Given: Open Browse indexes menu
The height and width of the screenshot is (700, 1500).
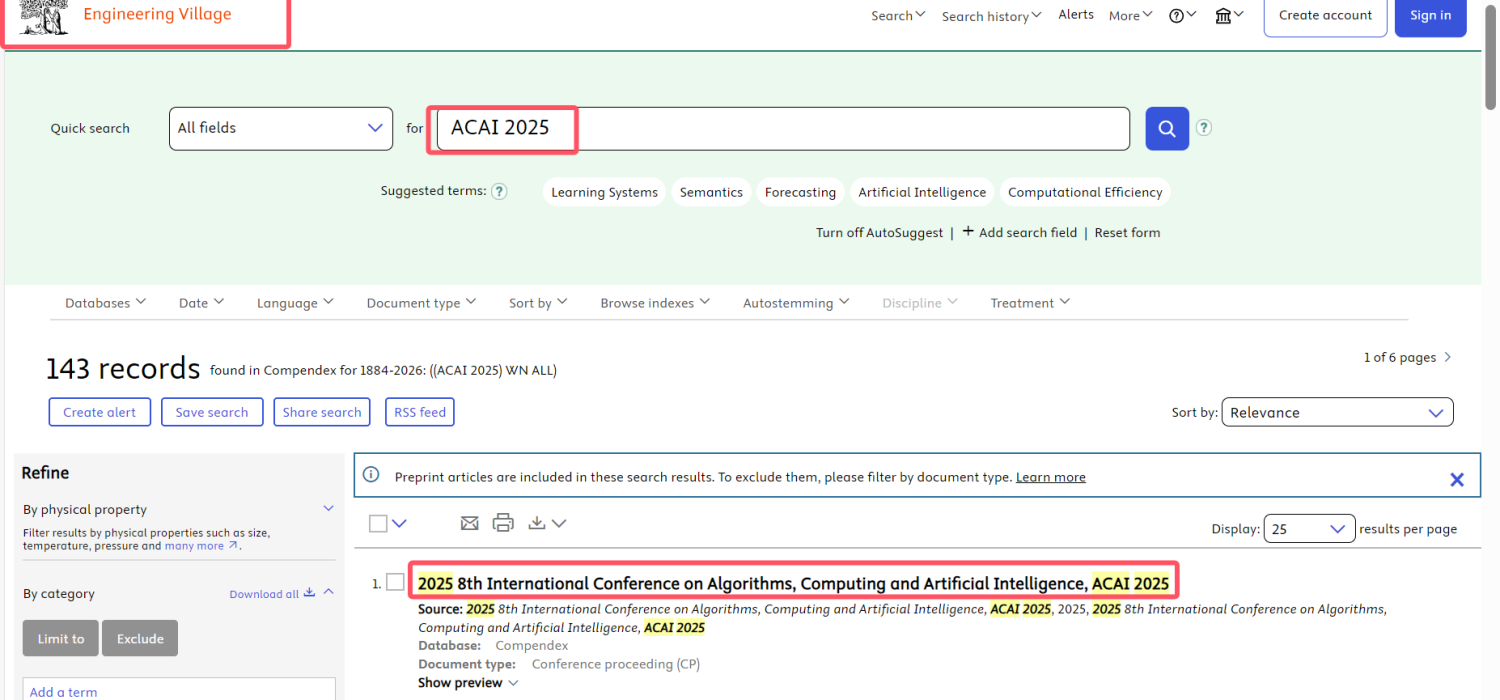Looking at the screenshot, I should pos(655,302).
